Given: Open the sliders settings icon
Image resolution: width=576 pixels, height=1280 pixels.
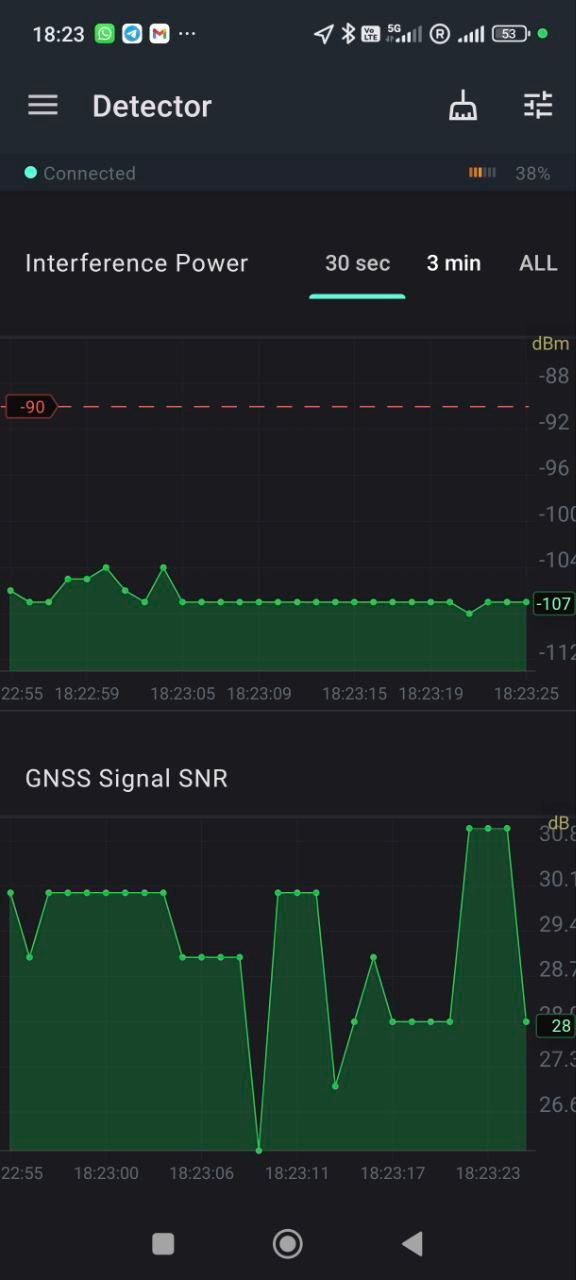Looking at the screenshot, I should pos(538,105).
